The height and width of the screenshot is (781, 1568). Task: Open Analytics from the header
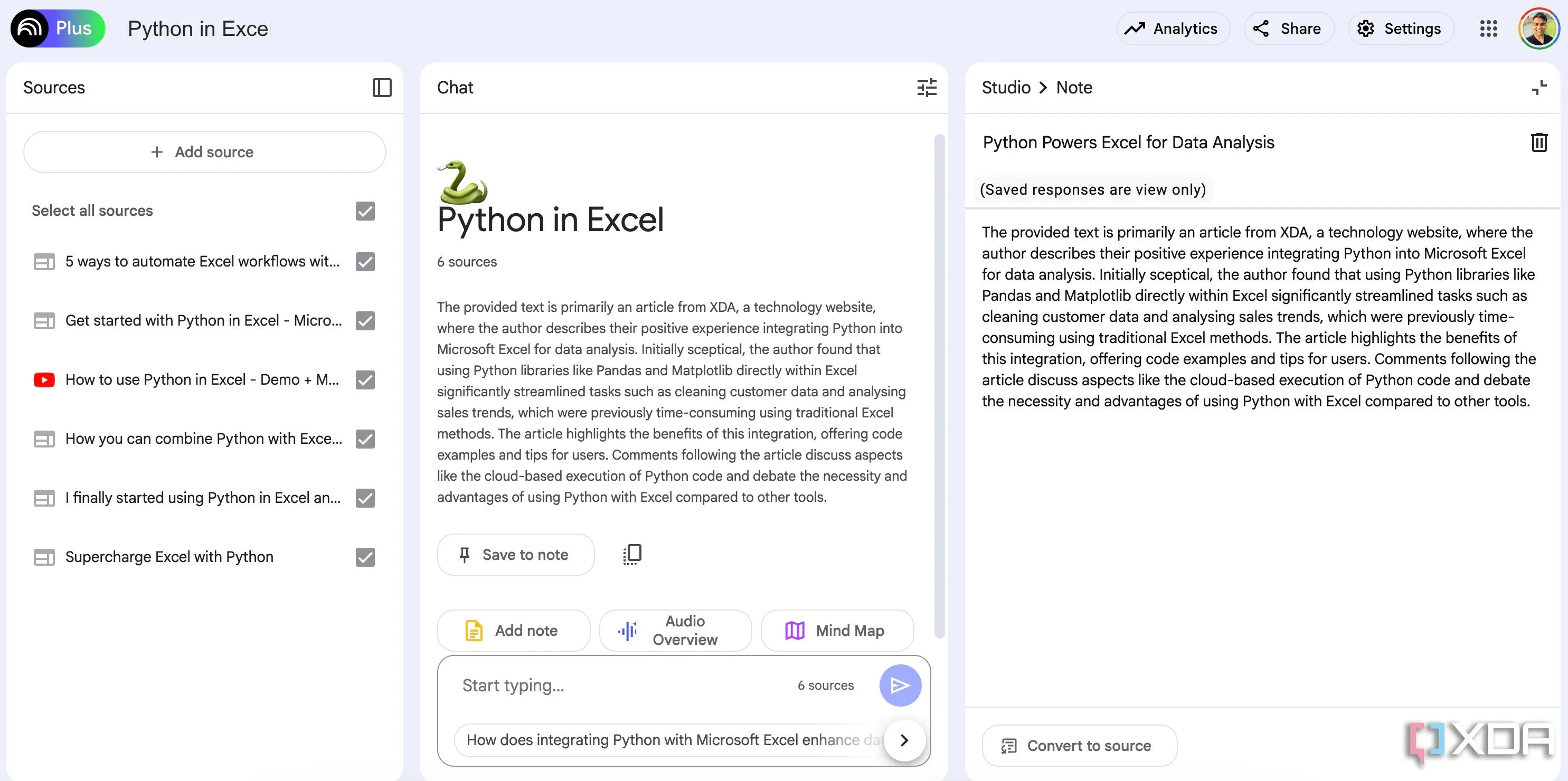click(1173, 28)
